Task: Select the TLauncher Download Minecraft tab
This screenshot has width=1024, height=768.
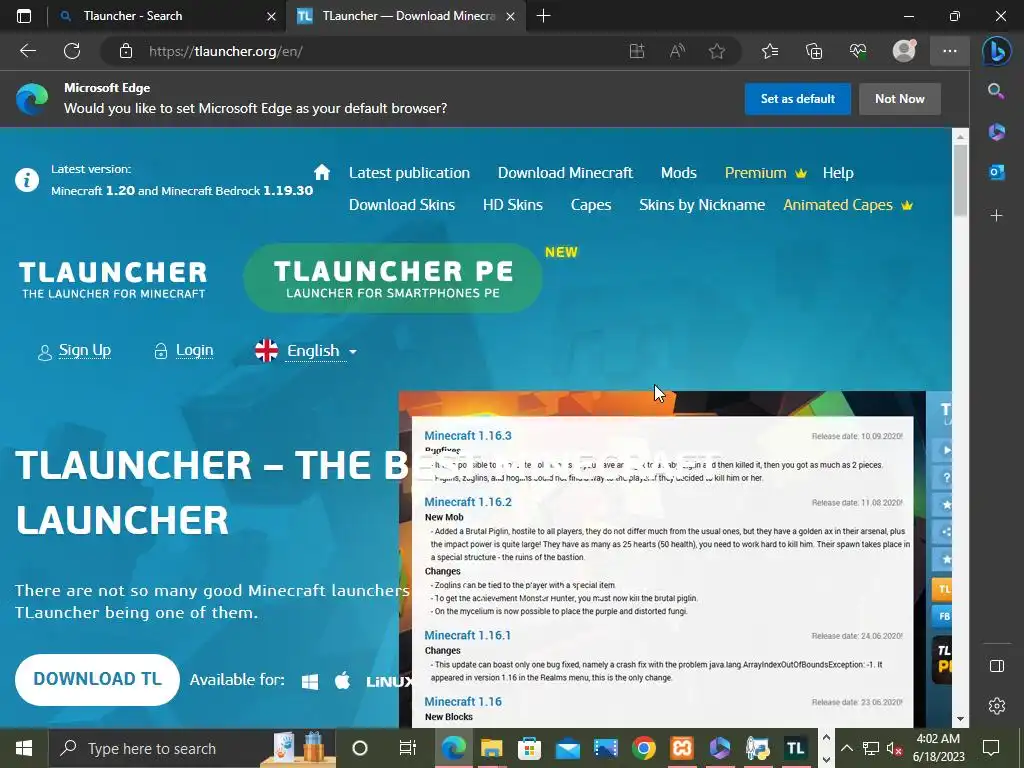Action: coord(405,16)
